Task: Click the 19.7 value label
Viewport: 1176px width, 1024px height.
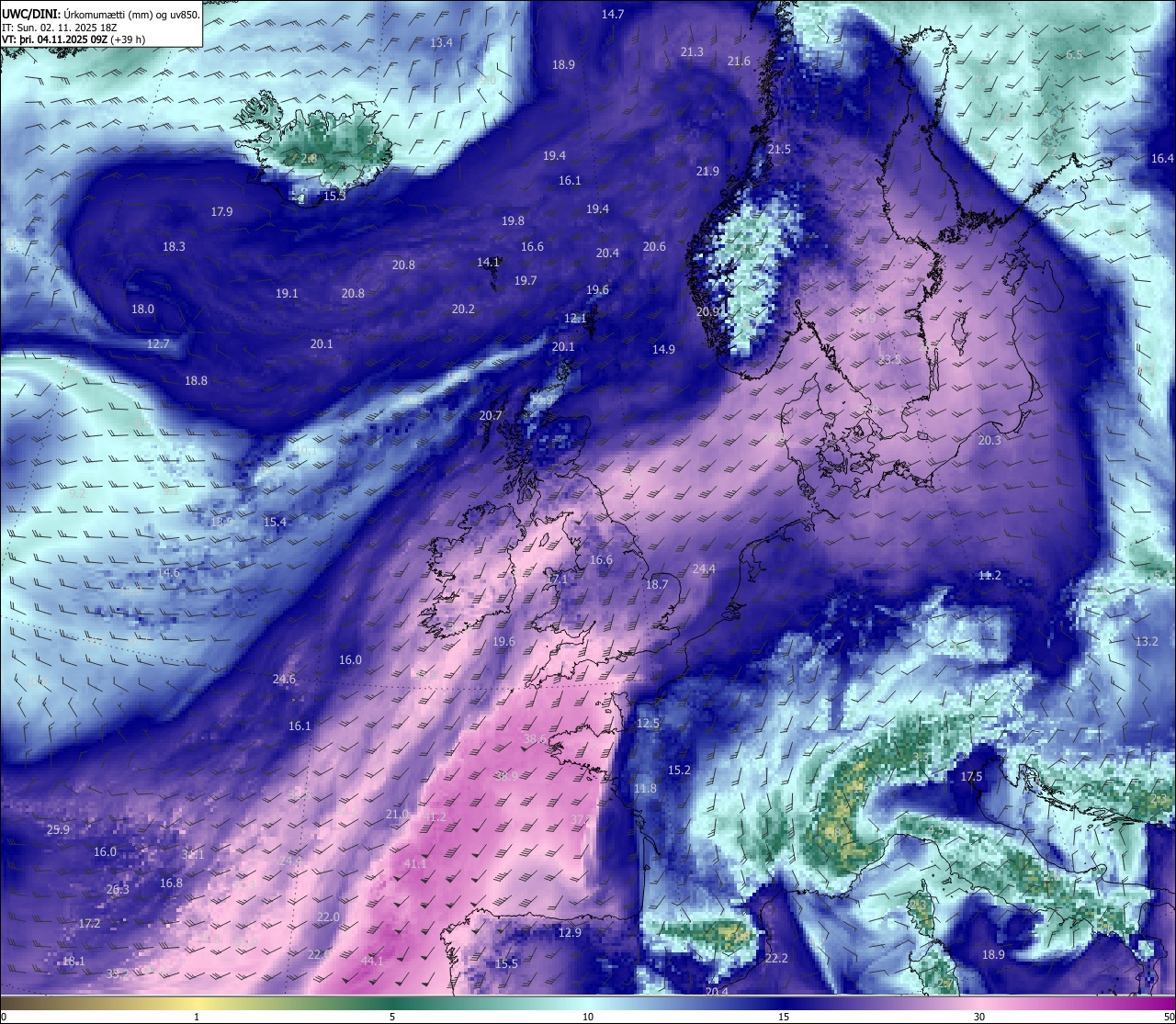Action: click(x=526, y=280)
